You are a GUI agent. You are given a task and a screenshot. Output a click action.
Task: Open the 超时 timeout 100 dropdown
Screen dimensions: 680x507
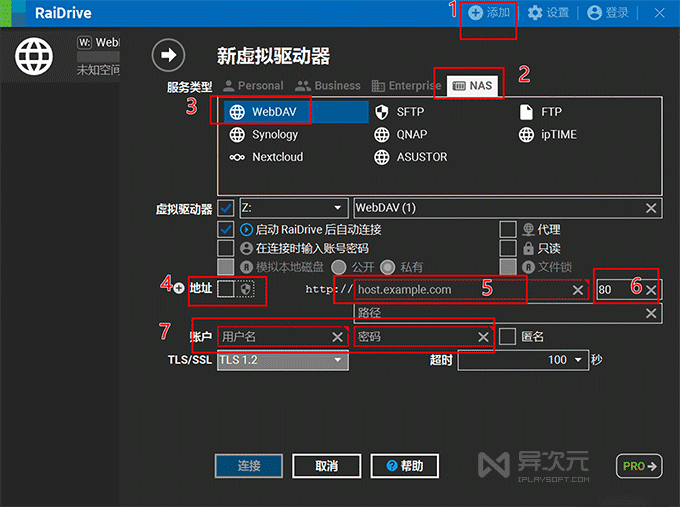pyautogui.click(x=523, y=360)
